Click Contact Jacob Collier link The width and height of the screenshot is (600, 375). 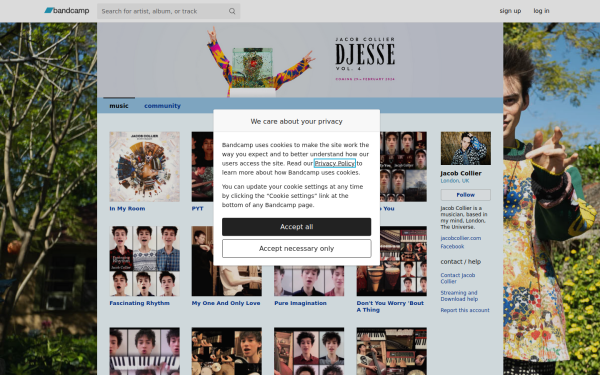[458, 278]
